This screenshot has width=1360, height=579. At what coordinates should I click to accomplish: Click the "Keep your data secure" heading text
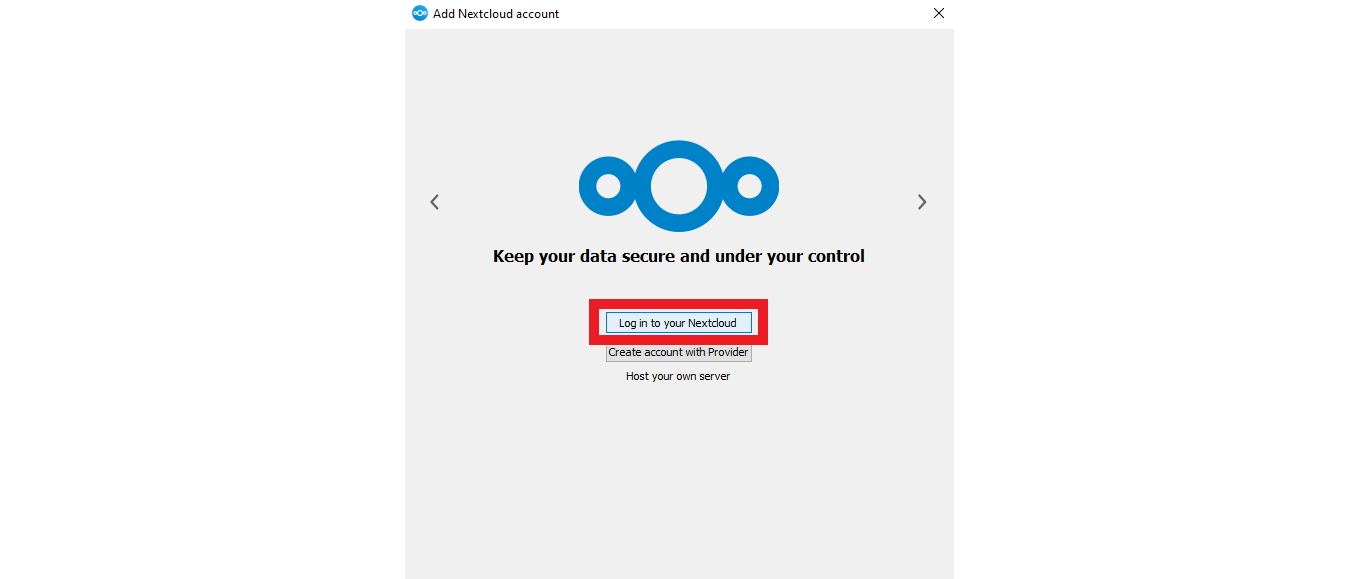(x=678, y=256)
